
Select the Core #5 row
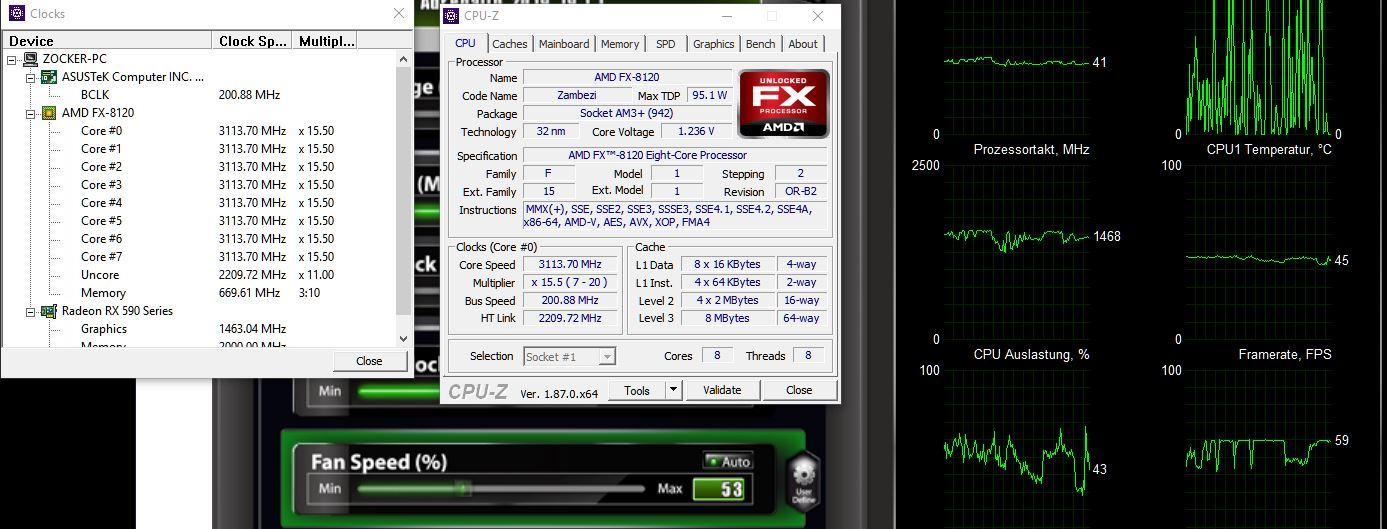tap(200, 221)
